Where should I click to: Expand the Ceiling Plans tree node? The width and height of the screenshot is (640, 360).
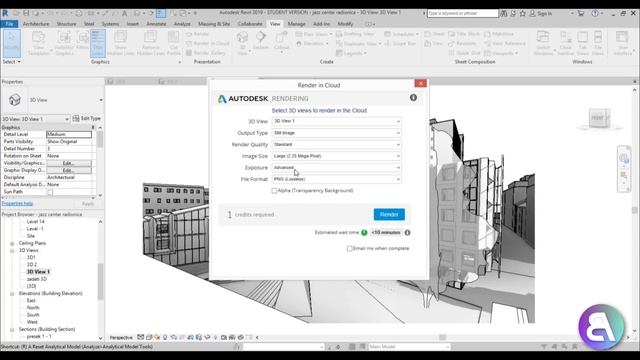click(12, 243)
